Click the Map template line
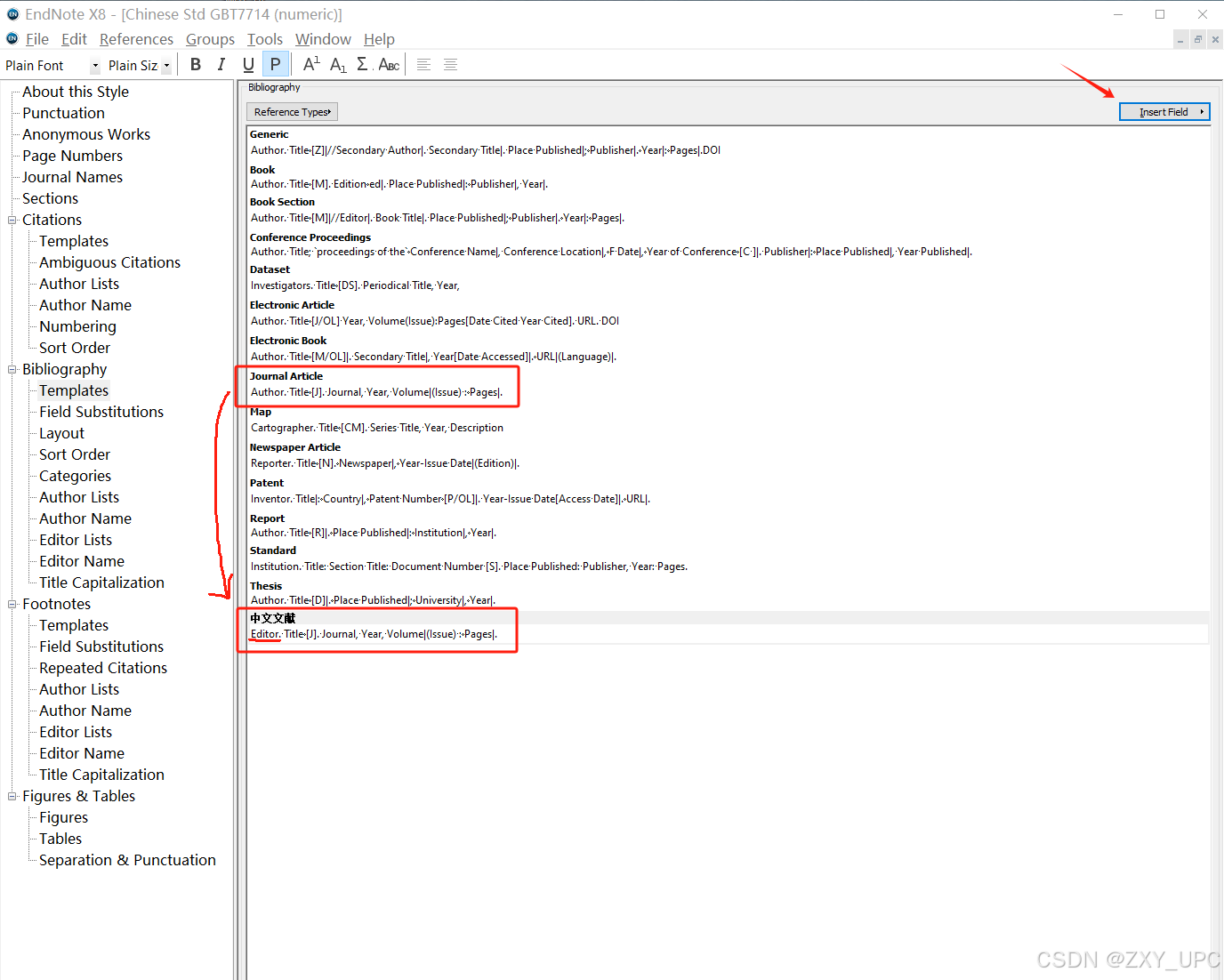Image resolution: width=1224 pixels, height=980 pixels. coord(377,428)
